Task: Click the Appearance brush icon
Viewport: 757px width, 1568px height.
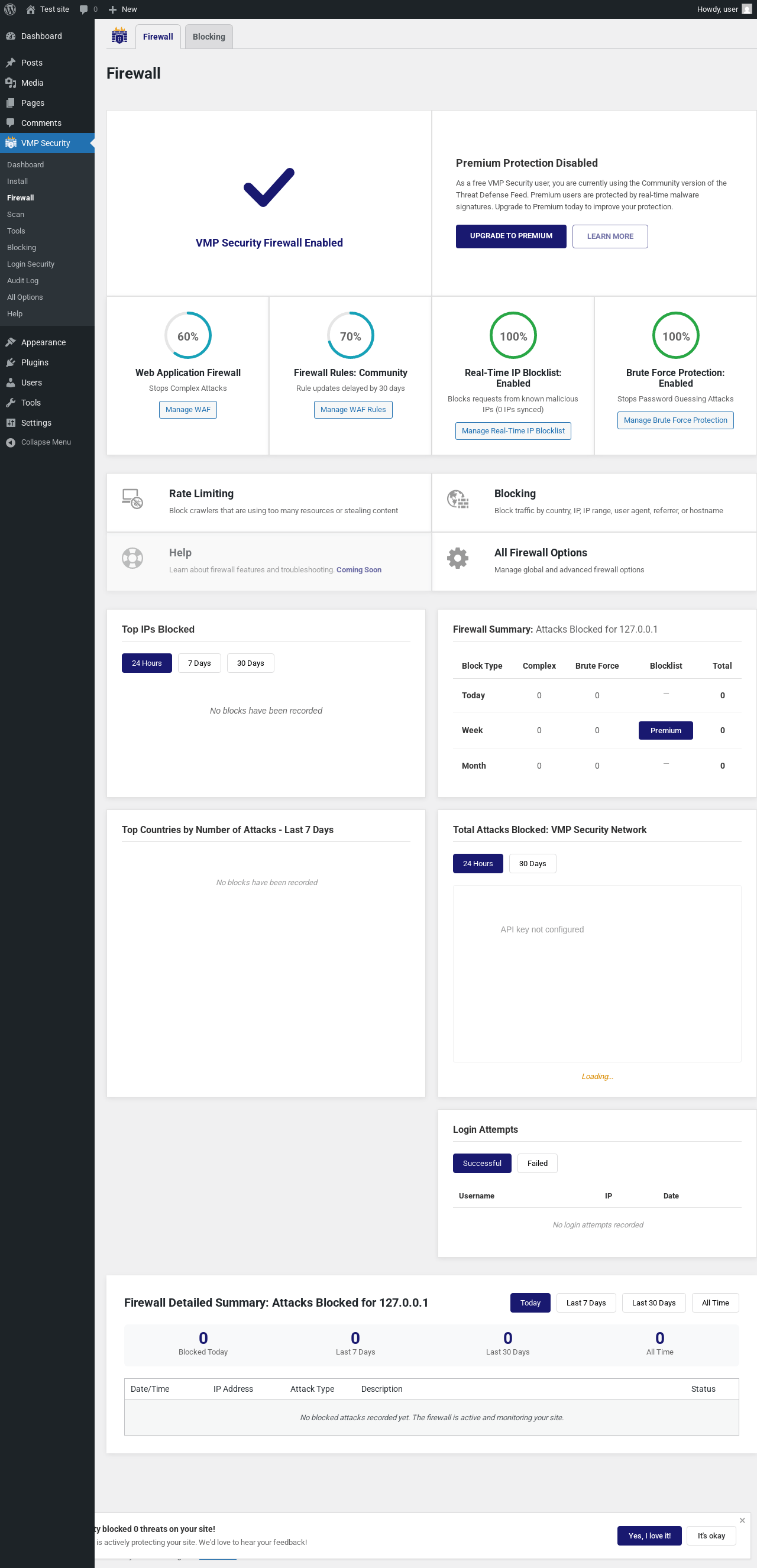Action: pyautogui.click(x=11, y=342)
